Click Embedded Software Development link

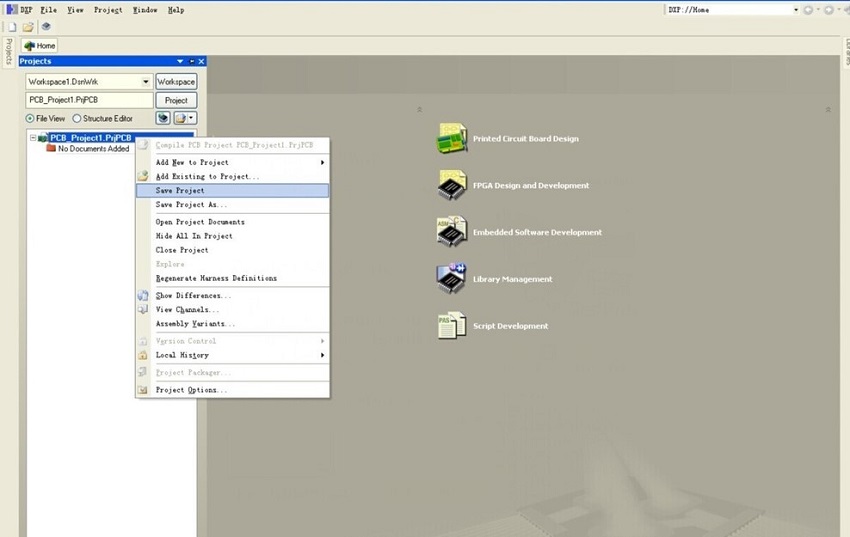click(537, 232)
